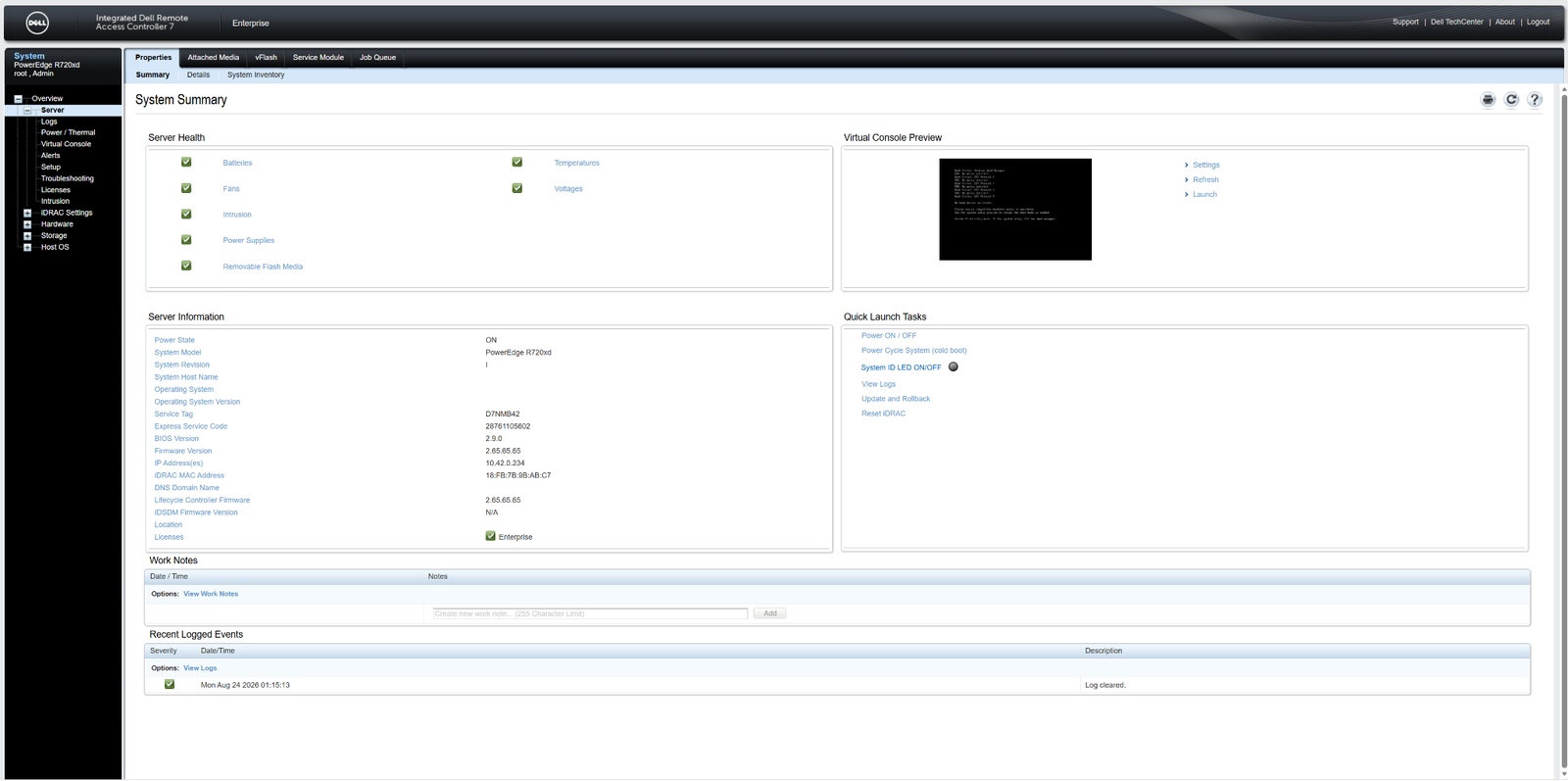Open the vFlash tab
This screenshot has width=1568, height=781.
point(267,58)
